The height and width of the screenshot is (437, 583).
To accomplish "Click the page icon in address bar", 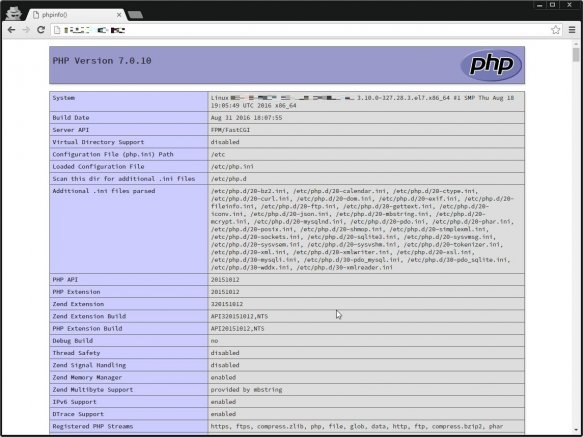I will (57, 30).
